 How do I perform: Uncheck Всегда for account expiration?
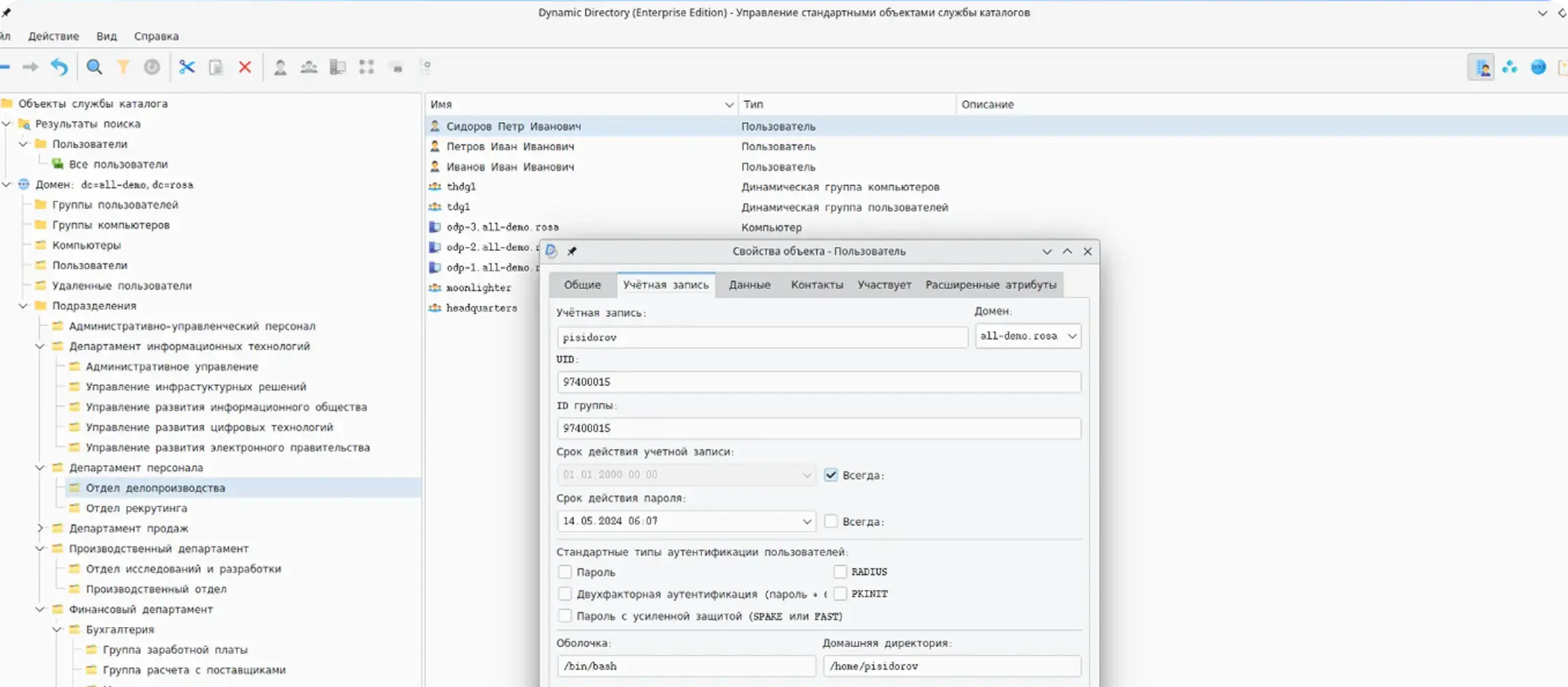[x=831, y=475]
